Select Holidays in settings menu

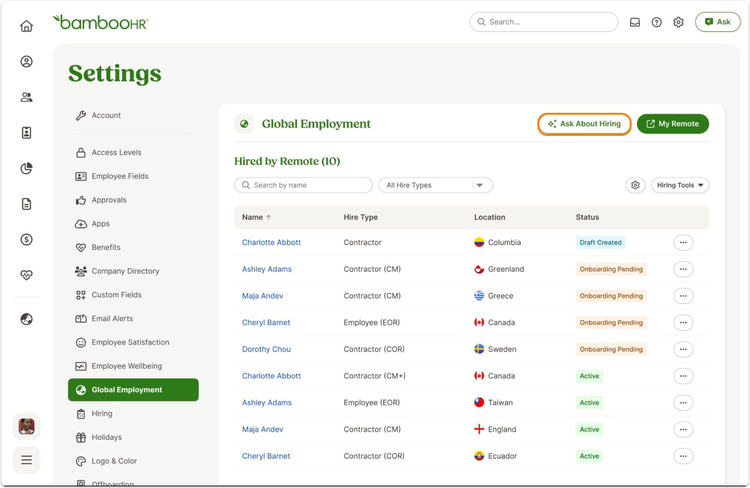point(107,437)
